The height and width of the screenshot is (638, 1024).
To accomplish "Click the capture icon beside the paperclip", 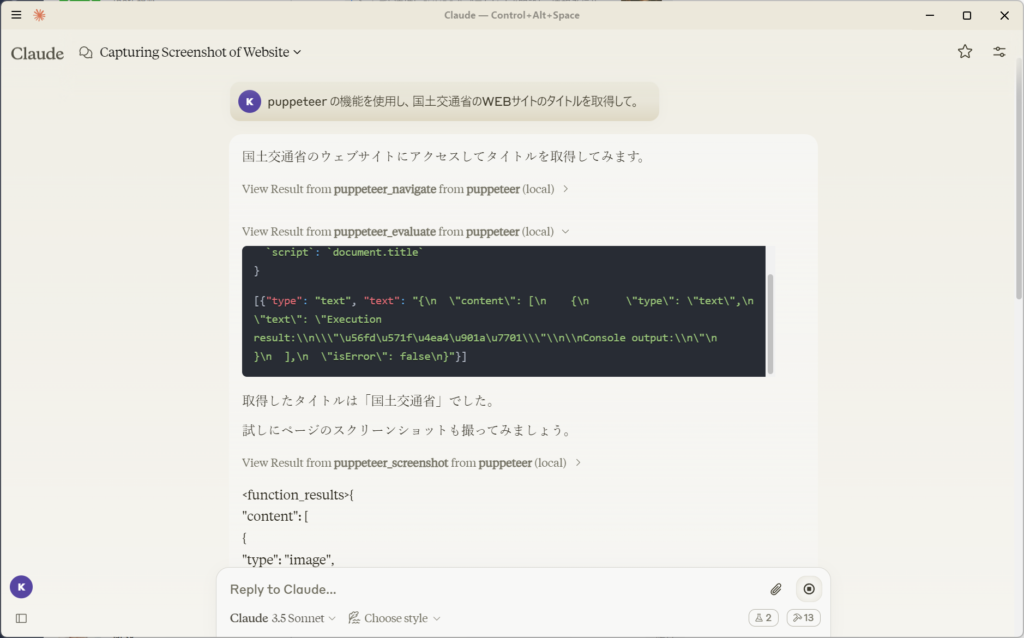I will pos(809,589).
